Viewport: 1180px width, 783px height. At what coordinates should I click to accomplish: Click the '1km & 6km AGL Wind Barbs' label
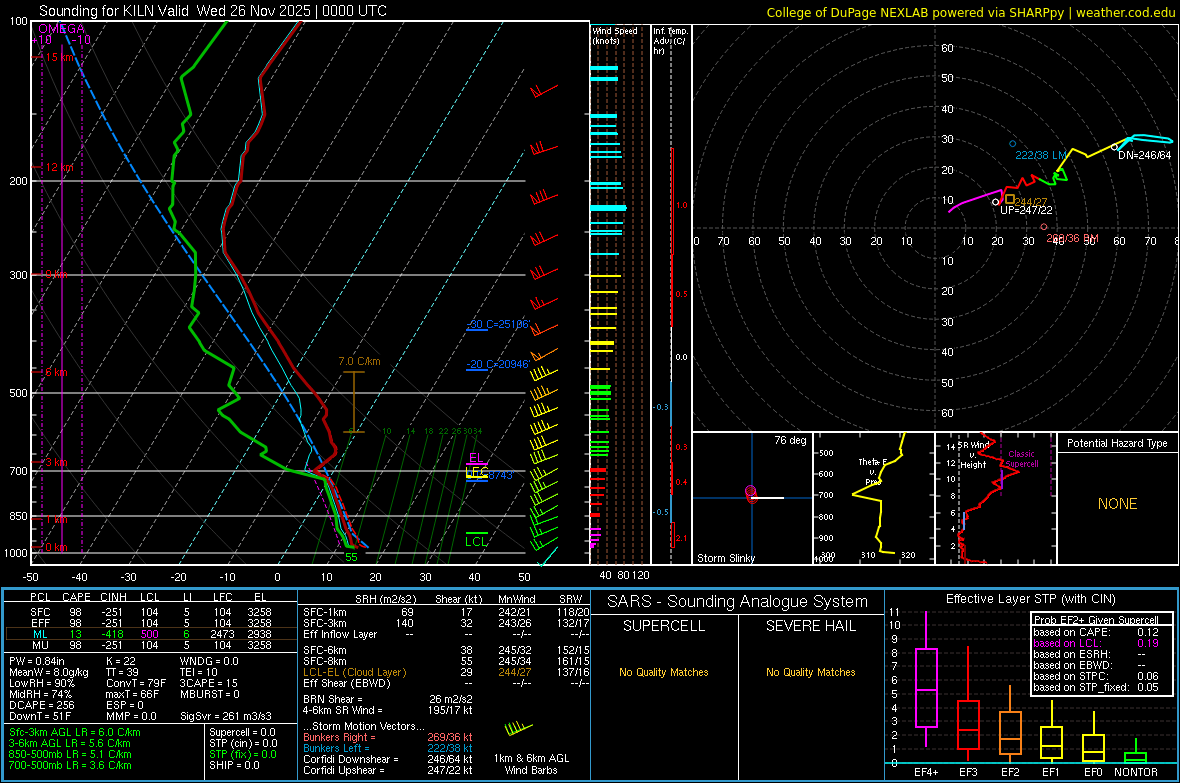tap(531, 764)
